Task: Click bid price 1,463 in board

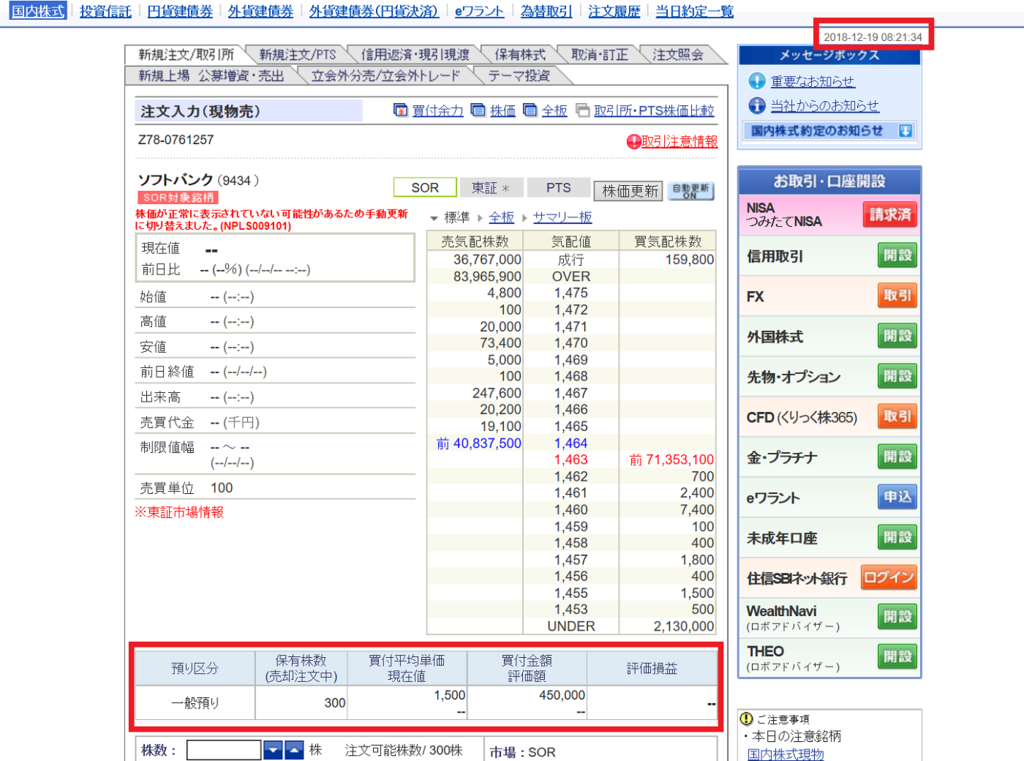Action: point(571,460)
